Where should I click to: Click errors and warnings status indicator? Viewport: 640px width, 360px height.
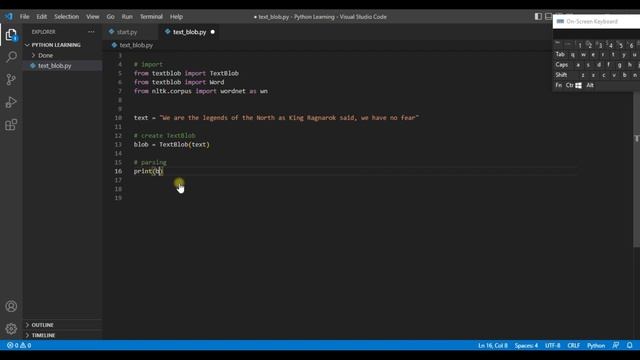coord(19,345)
